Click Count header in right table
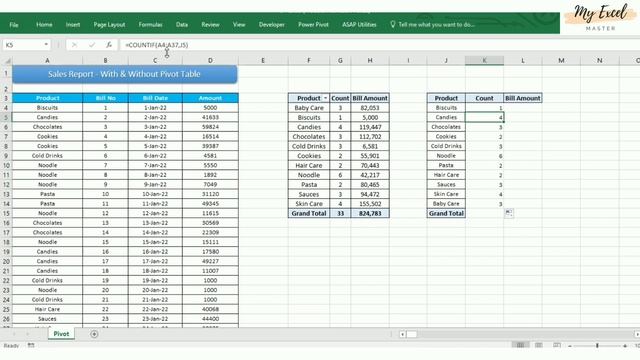The image size is (640, 360). 484,98
